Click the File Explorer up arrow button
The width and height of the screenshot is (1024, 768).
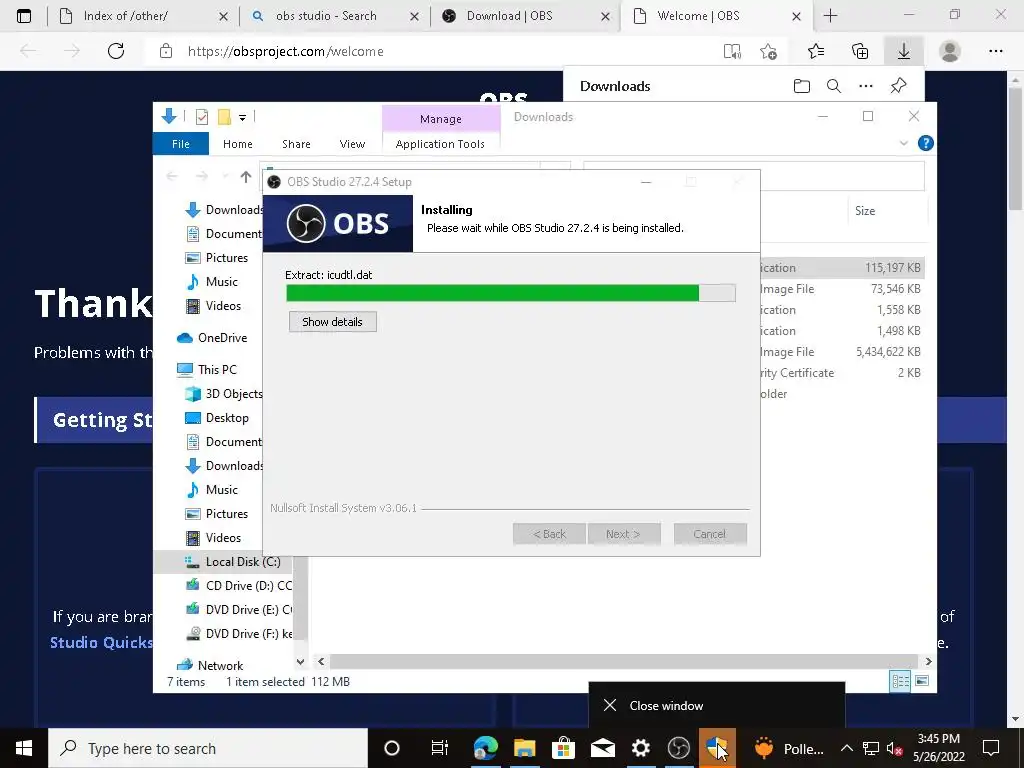pyautogui.click(x=246, y=176)
